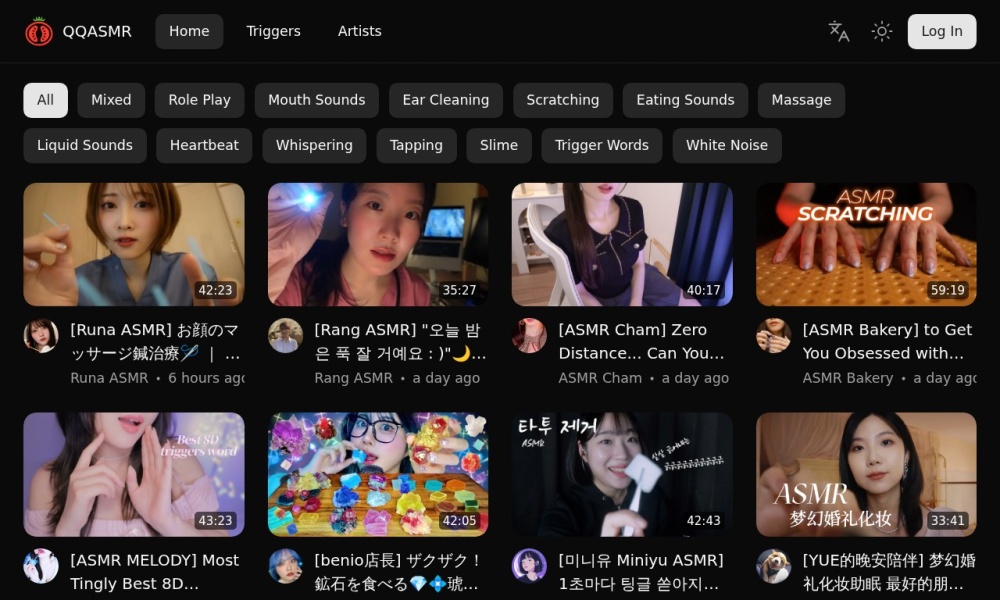Image resolution: width=1000 pixels, height=600 pixels.
Task: Filter videos by Mixed
Action: (111, 100)
